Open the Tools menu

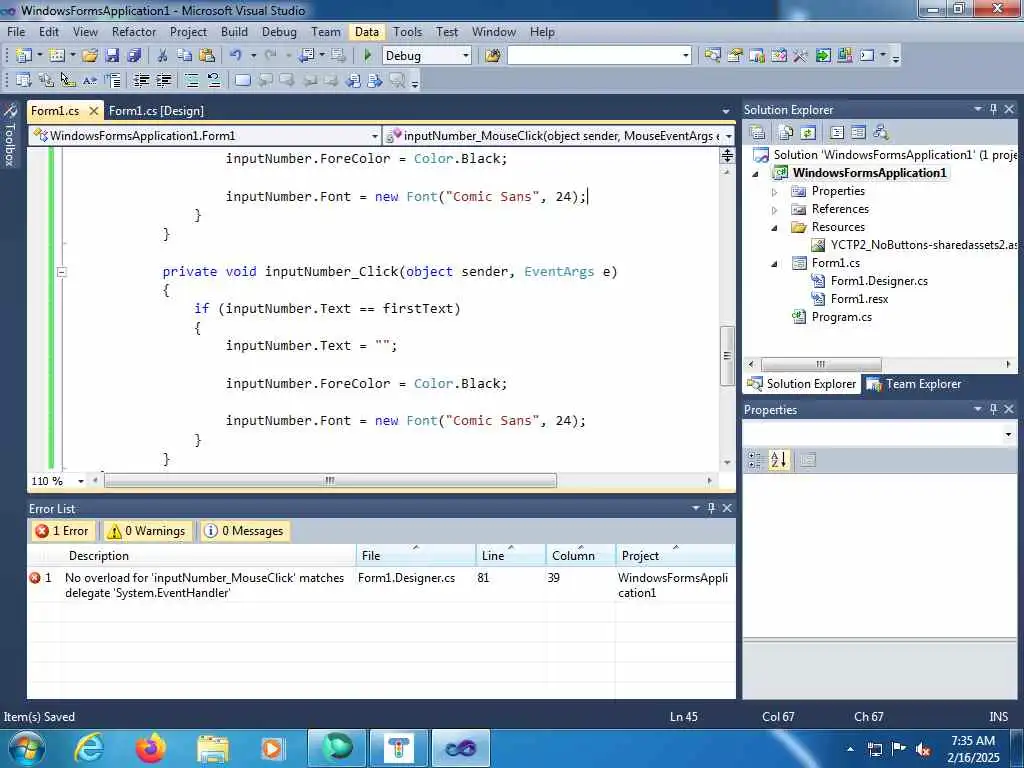click(x=408, y=32)
